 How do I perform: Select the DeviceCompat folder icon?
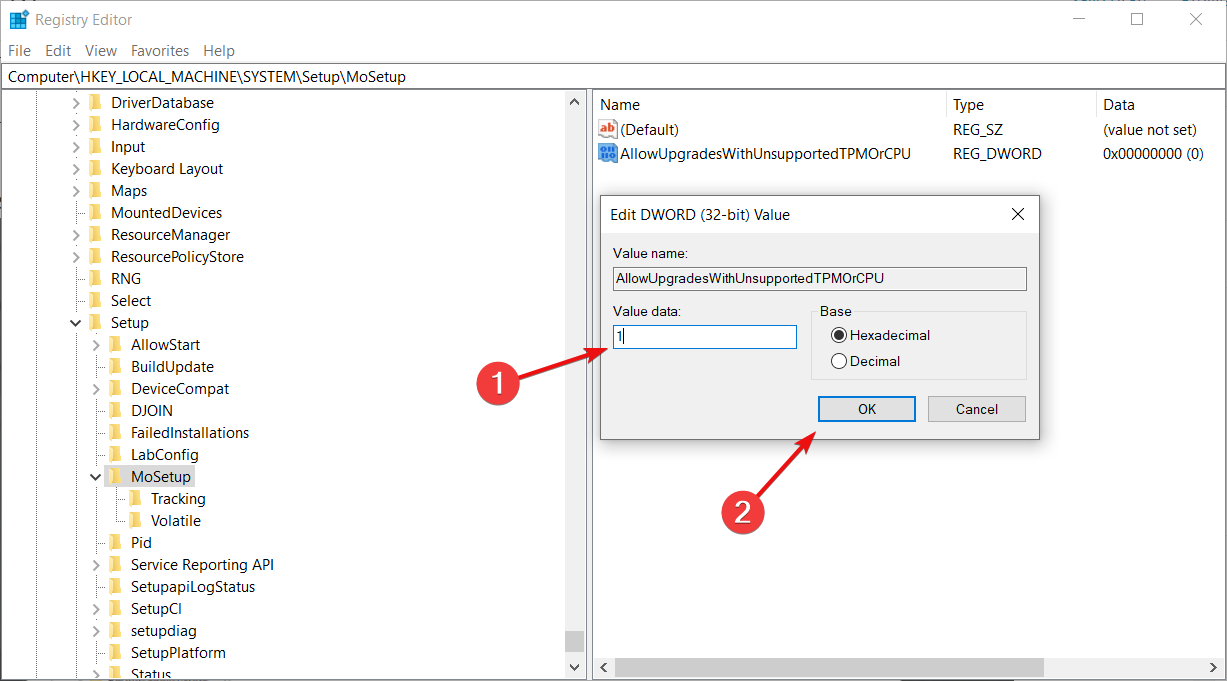[117, 388]
